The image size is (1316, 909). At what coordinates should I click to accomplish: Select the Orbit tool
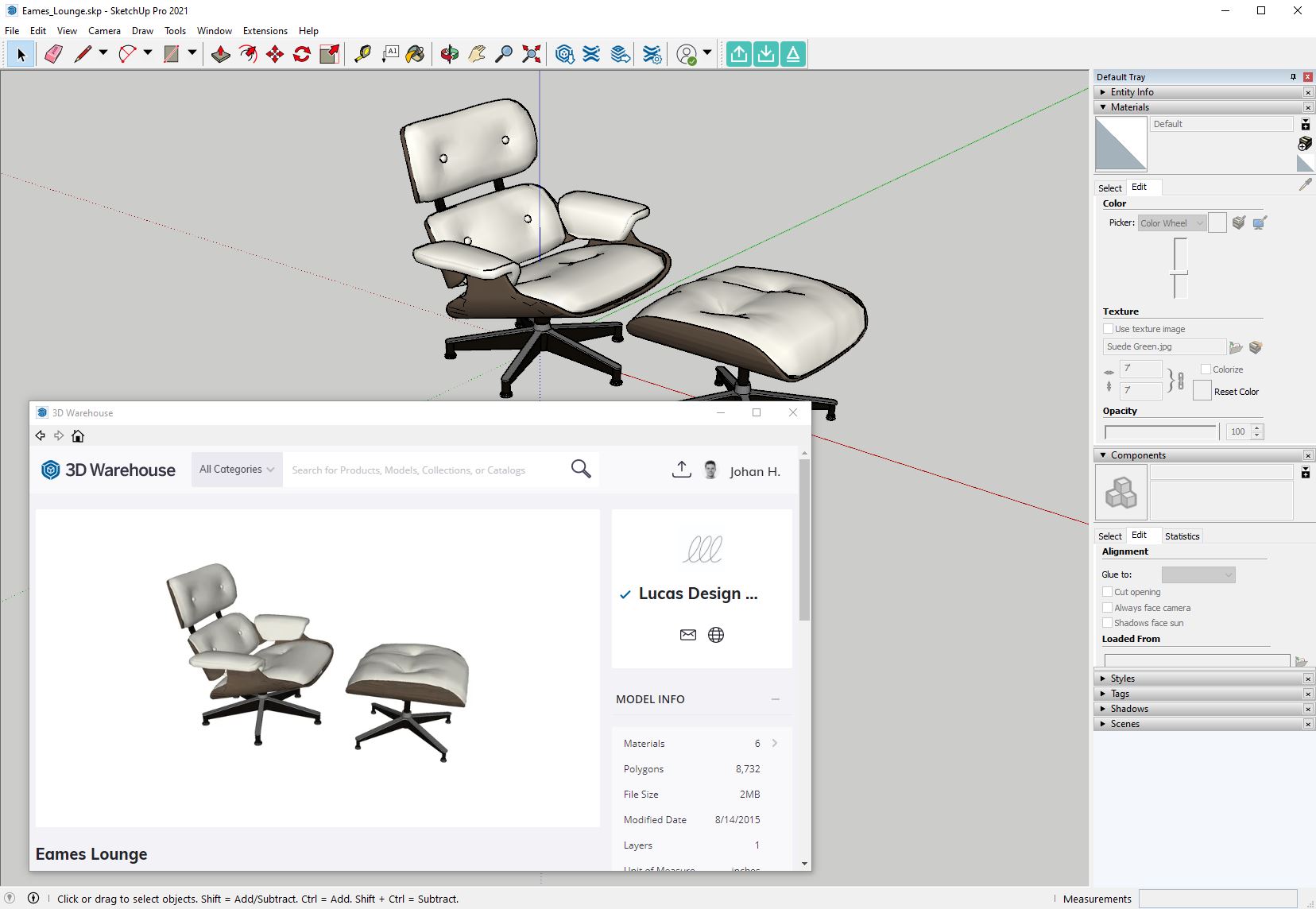[x=450, y=54]
